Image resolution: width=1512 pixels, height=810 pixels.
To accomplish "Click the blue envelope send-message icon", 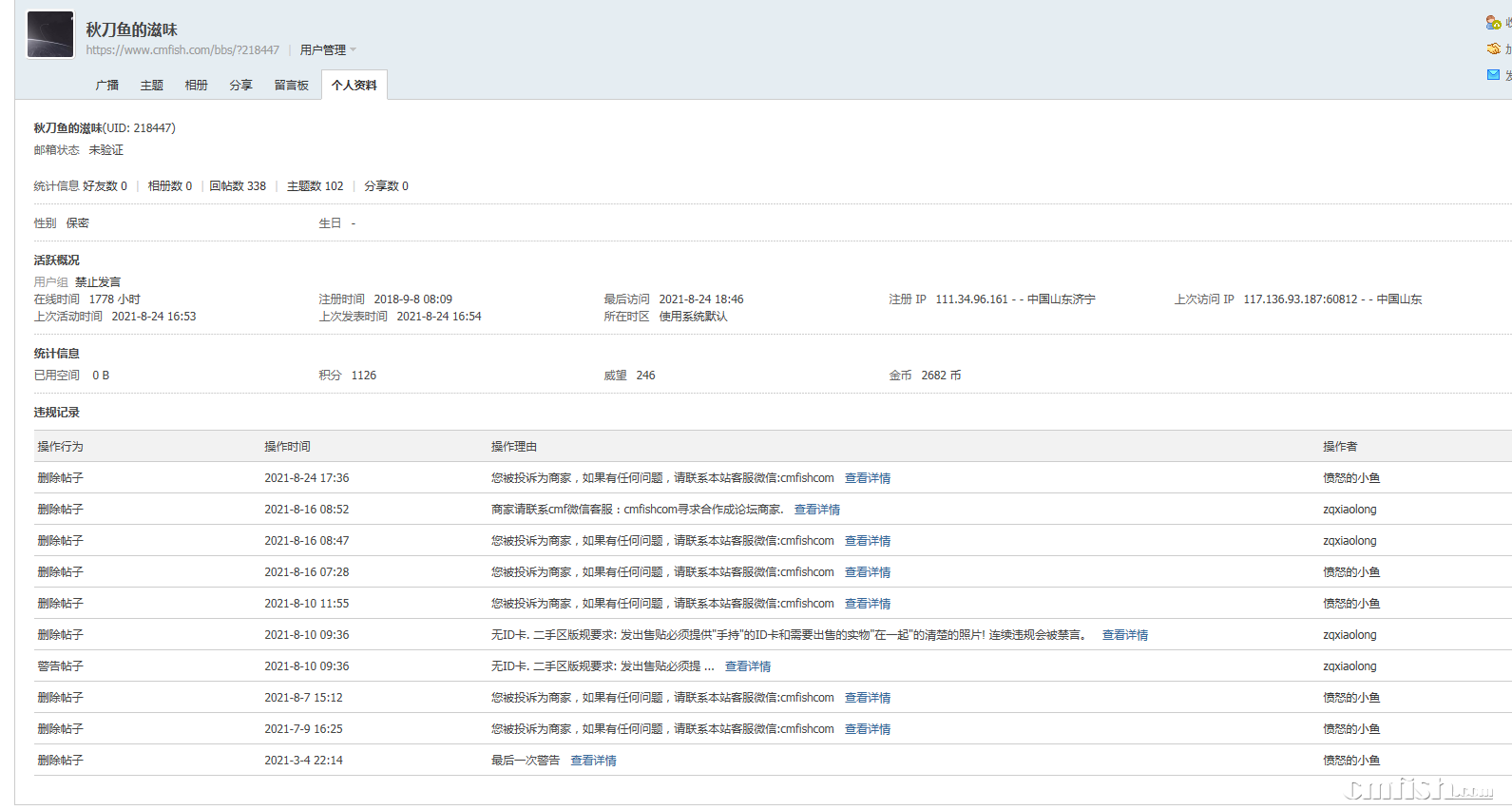I will [1493, 74].
